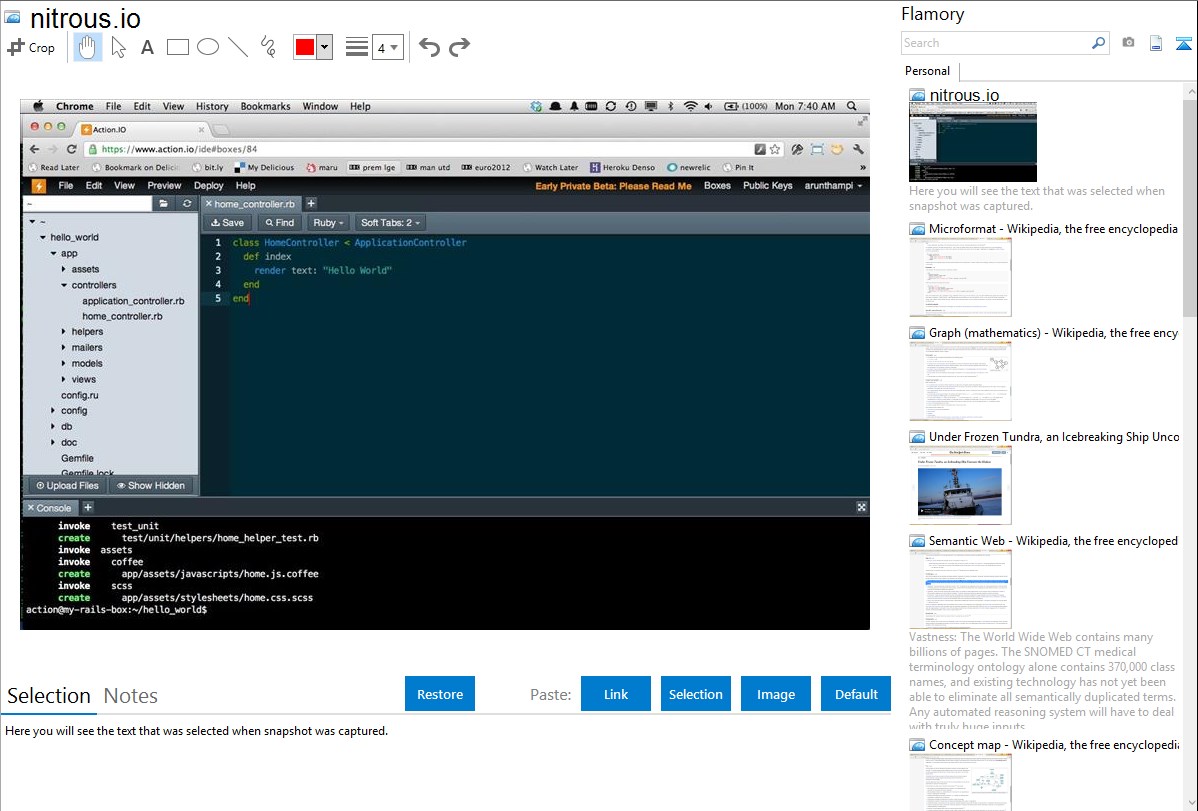Click the Link paste button
1198x811 pixels.
[616, 693]
